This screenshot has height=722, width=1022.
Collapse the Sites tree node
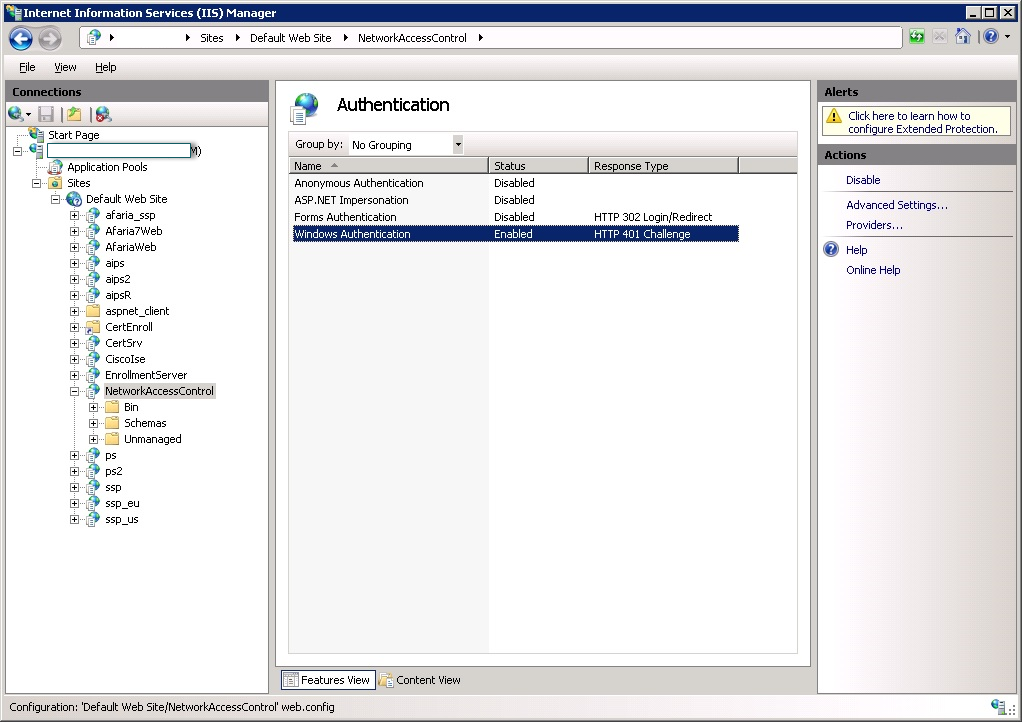[36, 183]
